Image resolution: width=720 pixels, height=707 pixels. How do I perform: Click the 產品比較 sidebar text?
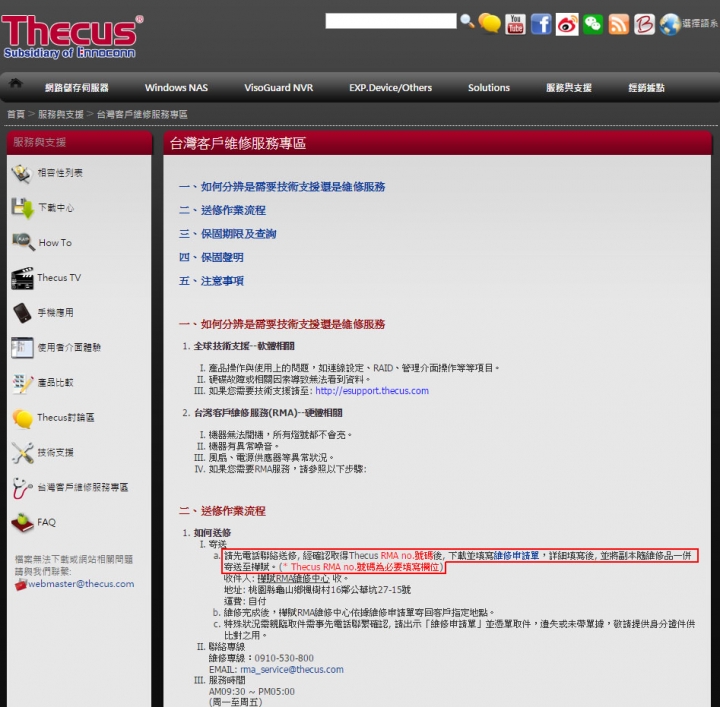pyautogui.click(x=56, y=382)
